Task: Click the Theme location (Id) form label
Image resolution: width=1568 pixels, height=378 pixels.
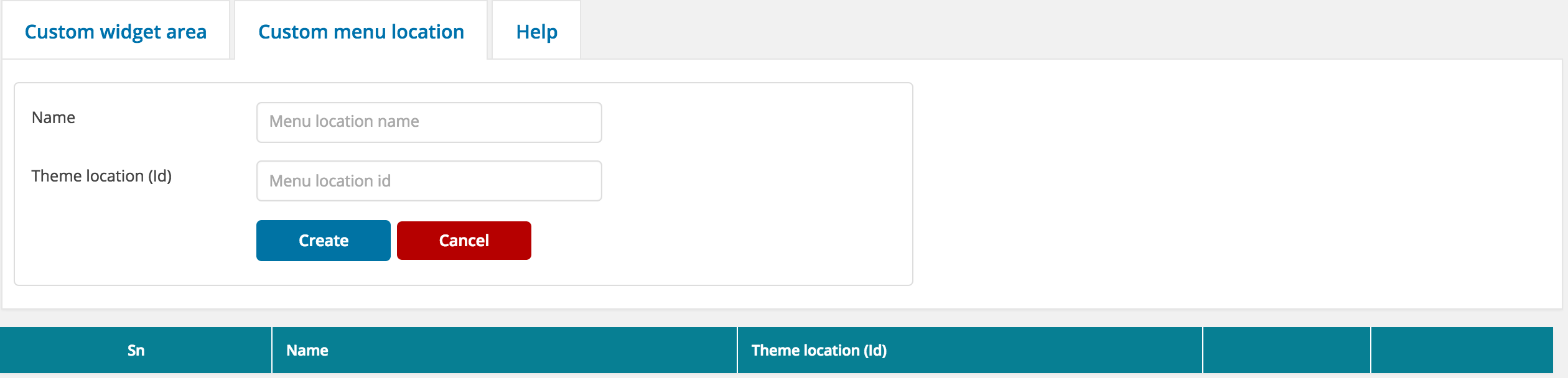Action: point(101,176)
